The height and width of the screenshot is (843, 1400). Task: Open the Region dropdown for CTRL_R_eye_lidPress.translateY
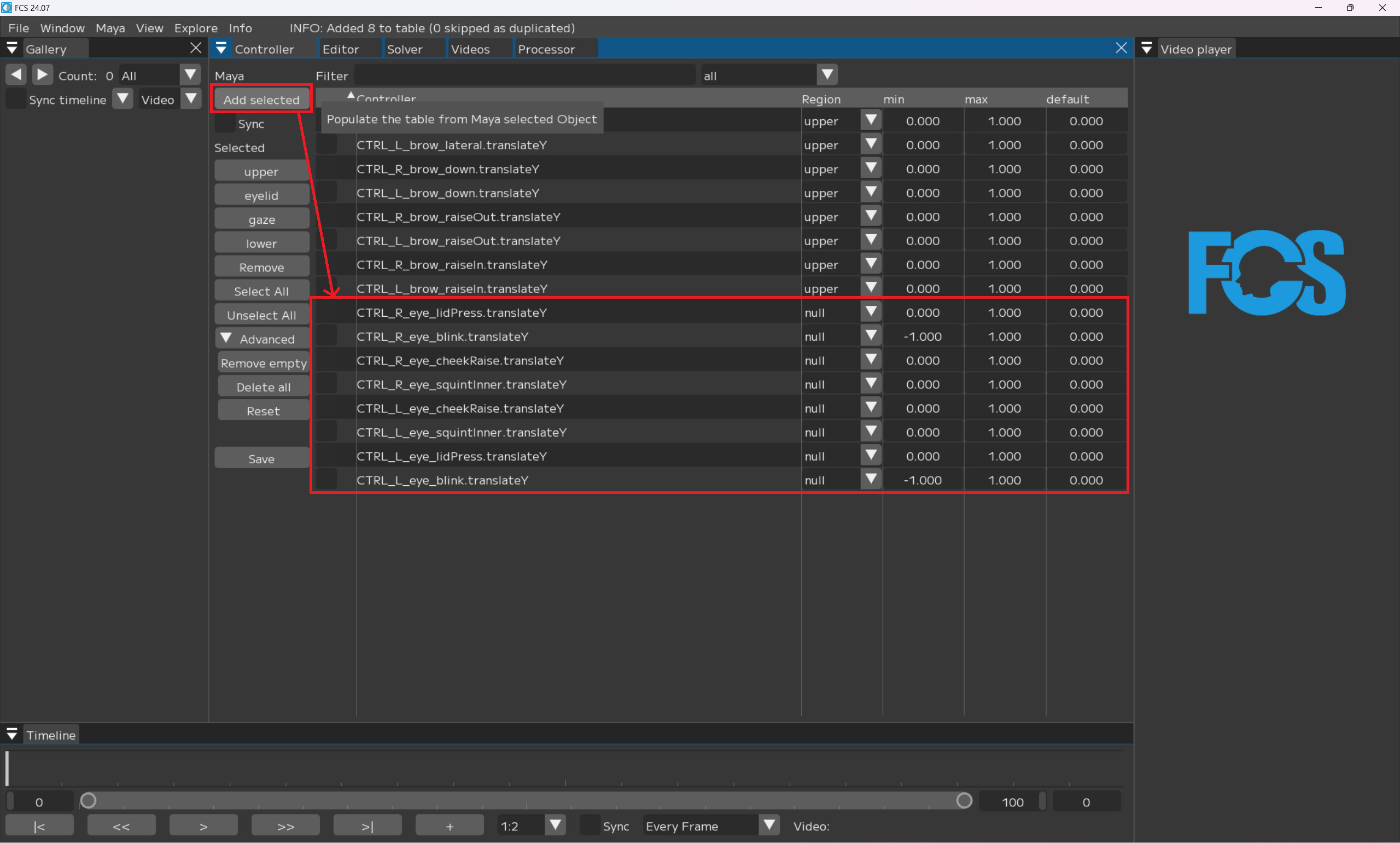870,312
